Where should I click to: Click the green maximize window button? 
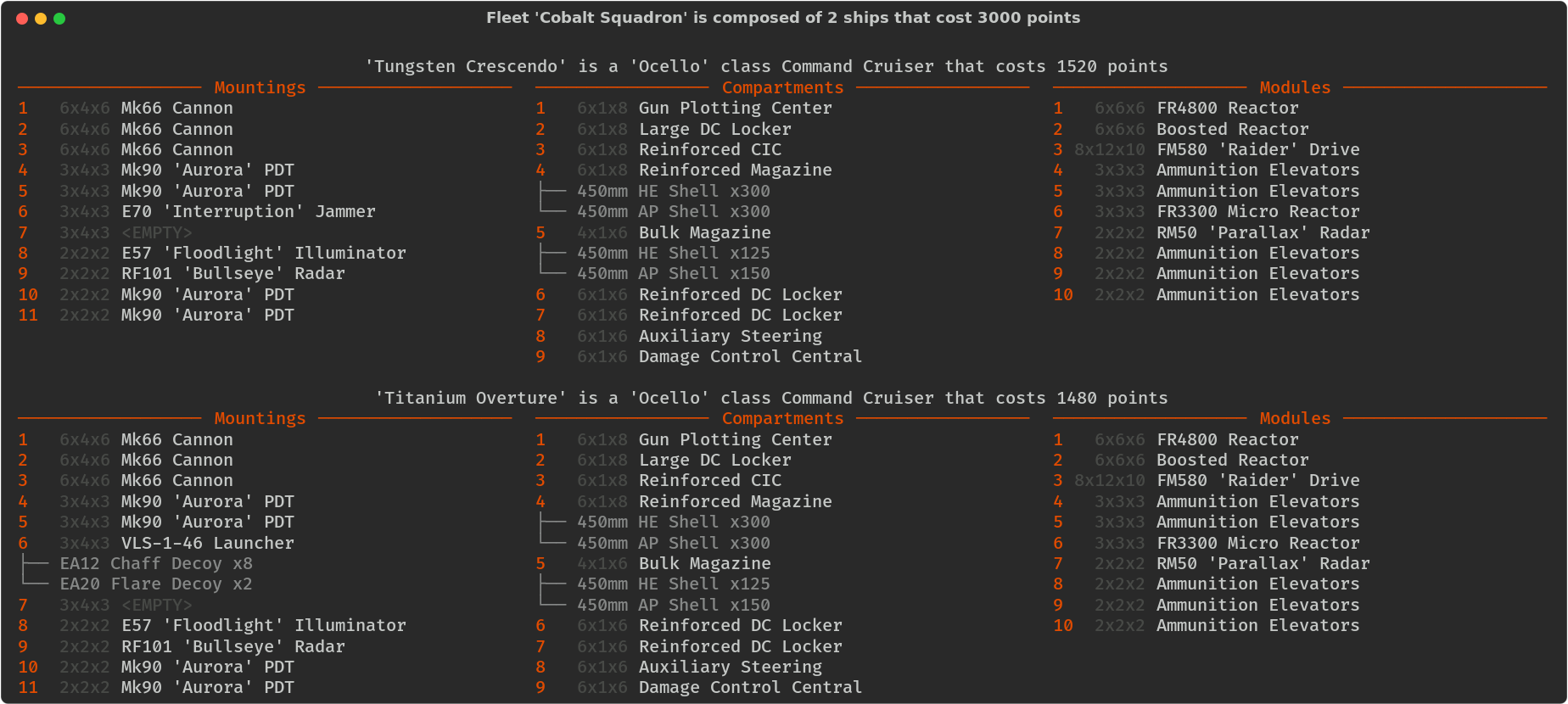pos(59,19)
